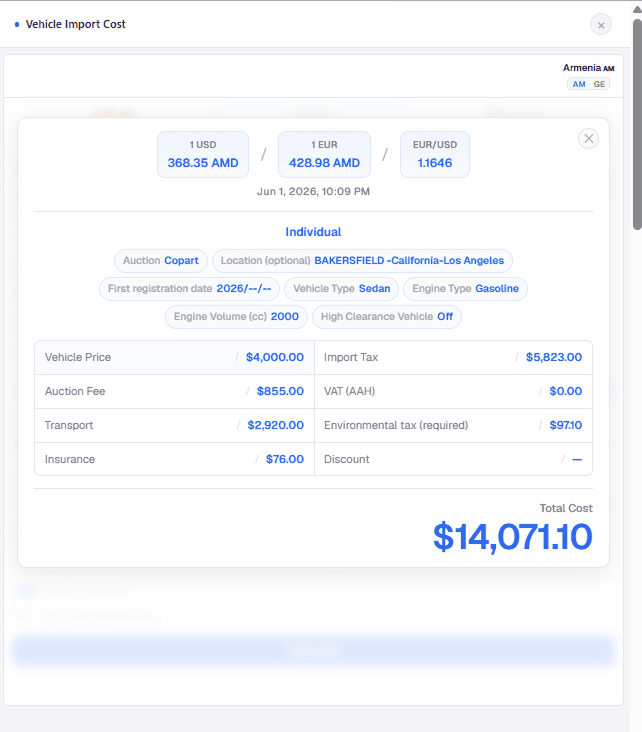Click the Jun 1, 2026 timestamp
This screenshot has height=732, width=642.
click(x=313, y=191)
